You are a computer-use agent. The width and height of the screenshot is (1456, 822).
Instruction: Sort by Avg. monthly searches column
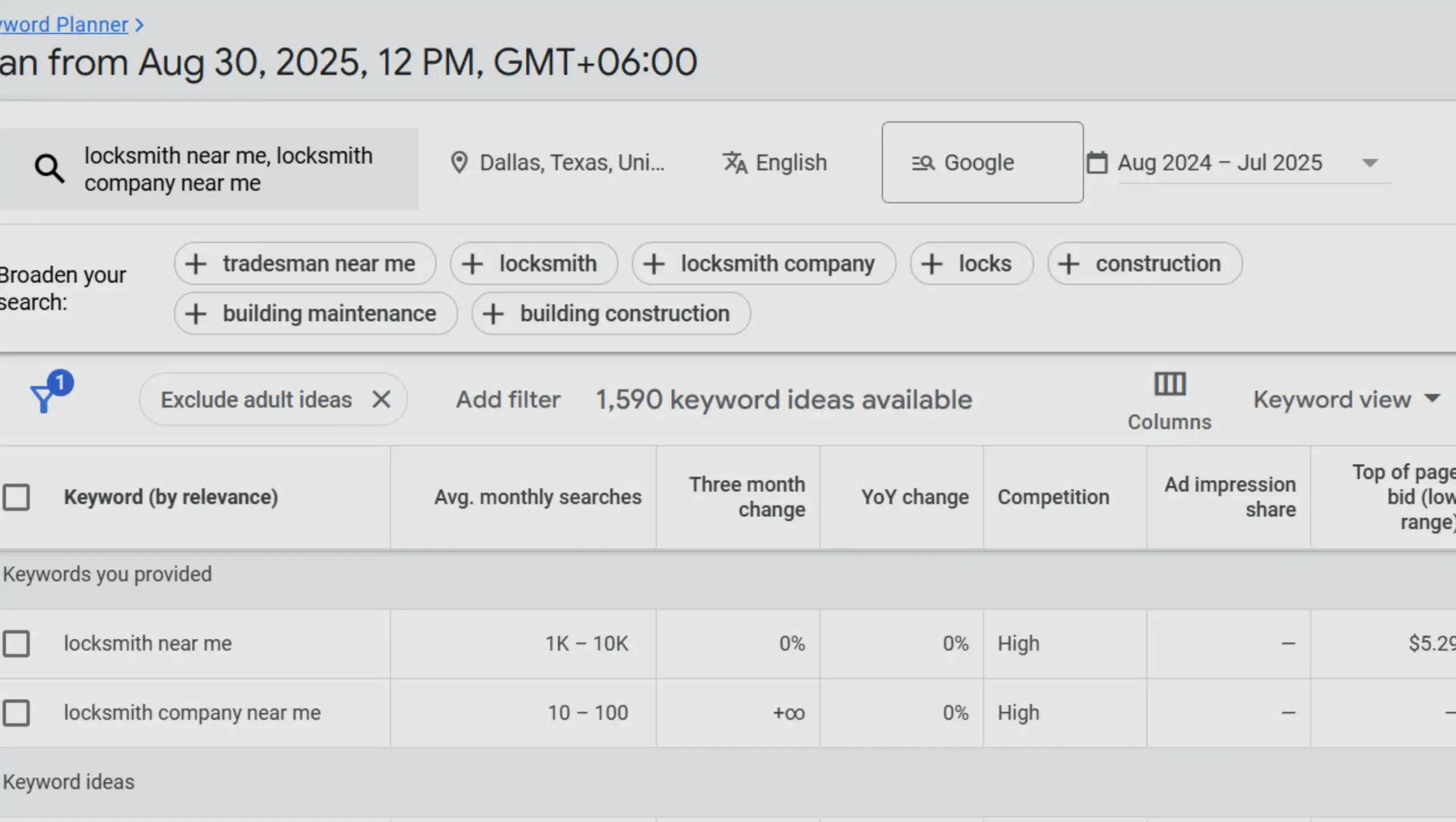tap(537, 496)
